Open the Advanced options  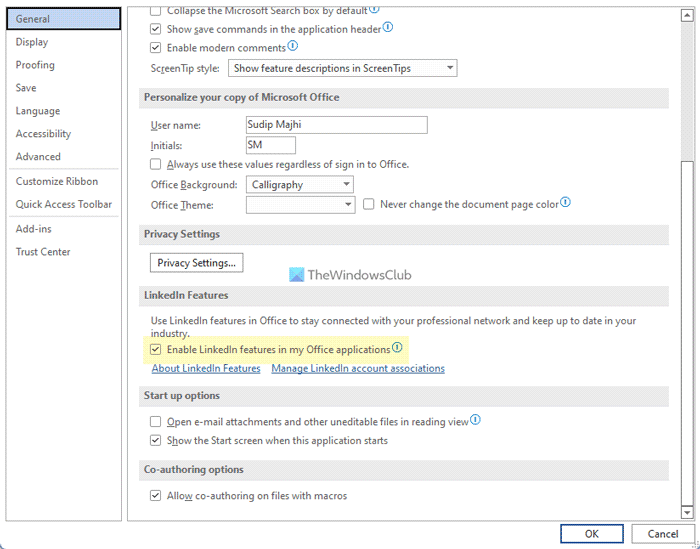point(63,157)
